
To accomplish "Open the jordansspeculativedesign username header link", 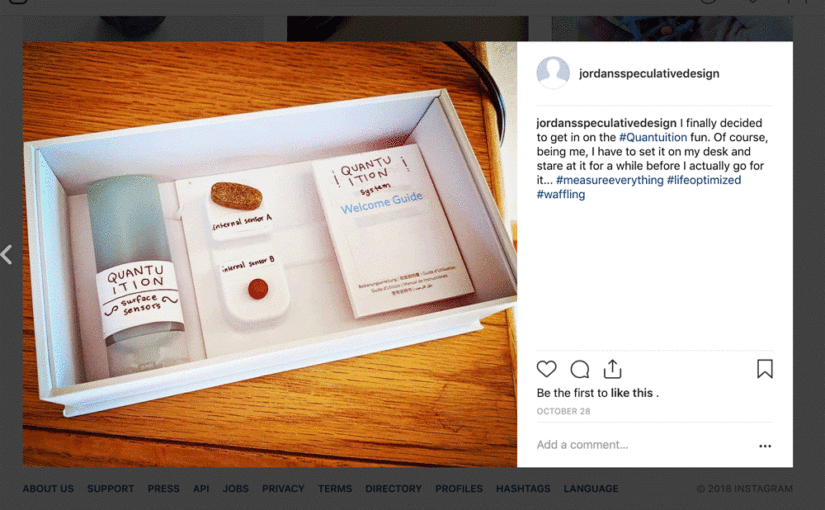I will tap(649, 74).
